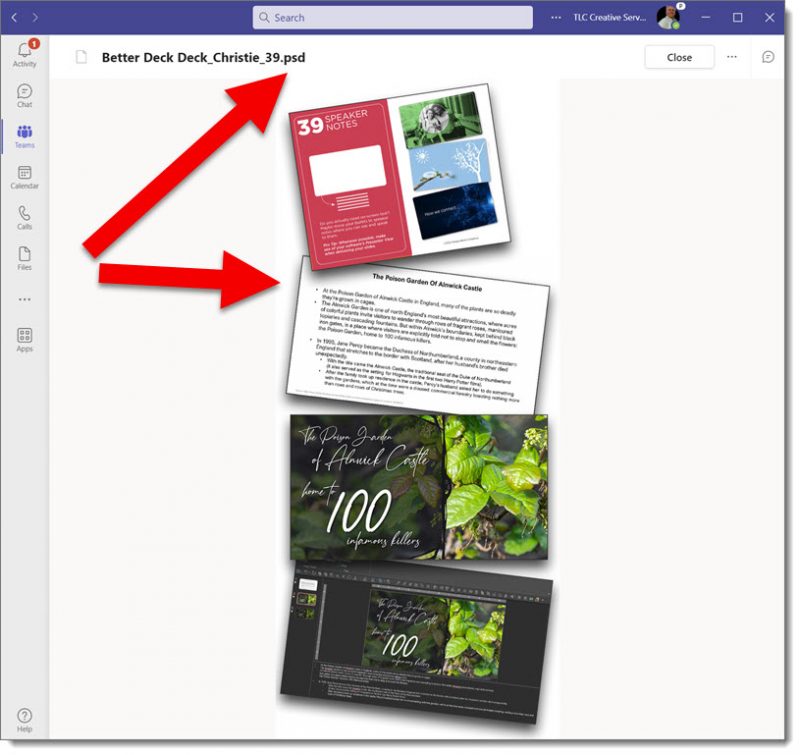Click the back navigation arrow
The width and height of the screenshot is (800, 755).
14,16
